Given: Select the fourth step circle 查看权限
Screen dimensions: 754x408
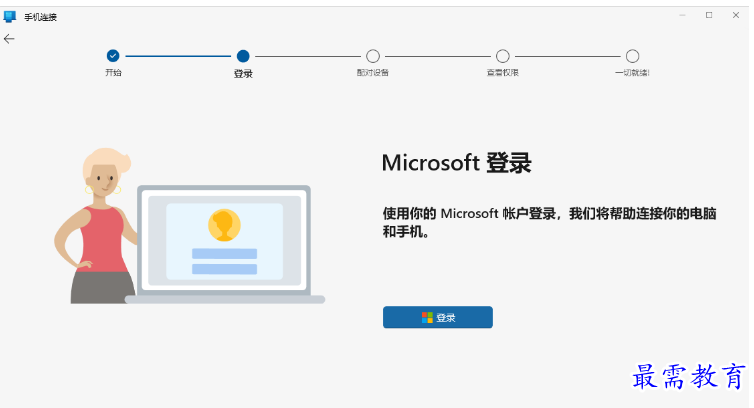Looking at the screenshot, I should tap(503, 56).
